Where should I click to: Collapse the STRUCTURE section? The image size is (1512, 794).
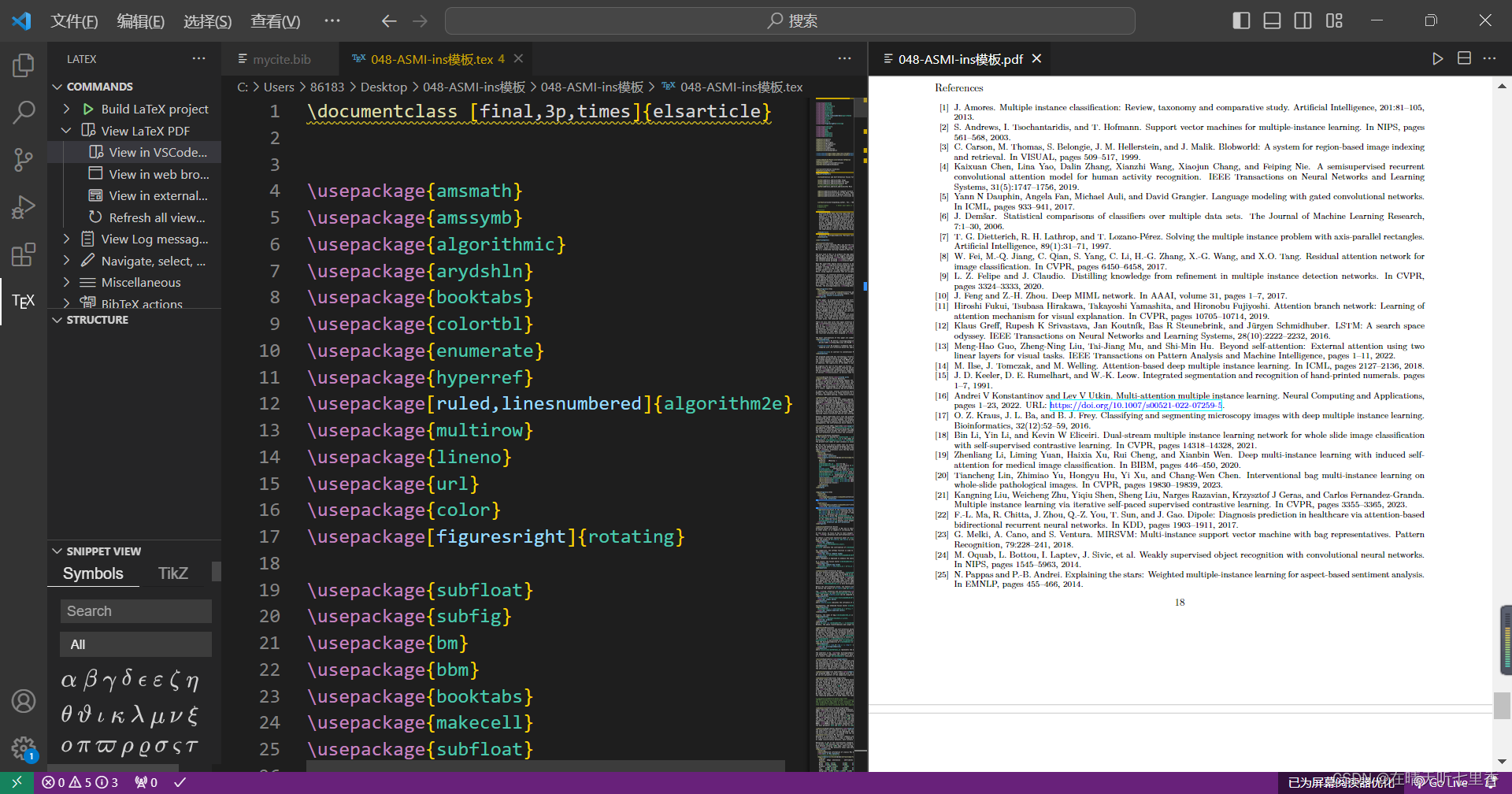coord(57,320)
